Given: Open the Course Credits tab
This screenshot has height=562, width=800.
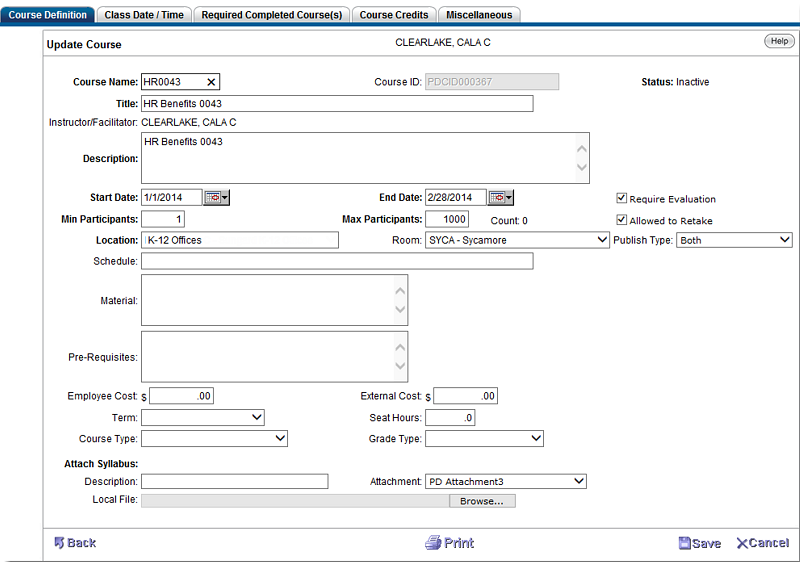Looking at the screenshot, I should pos(394,15).
